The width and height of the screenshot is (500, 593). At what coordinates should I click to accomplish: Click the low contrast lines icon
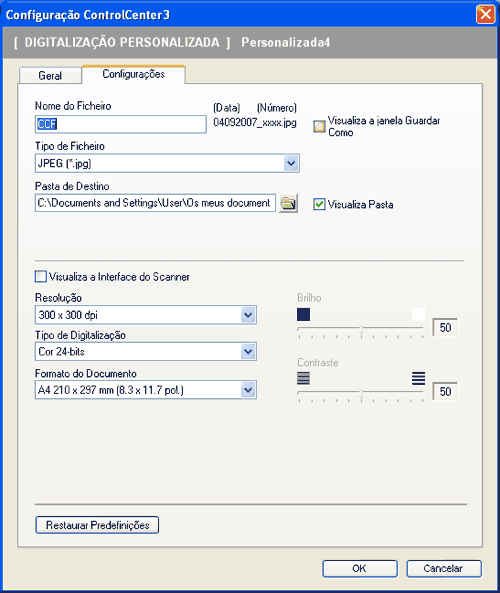303,378
